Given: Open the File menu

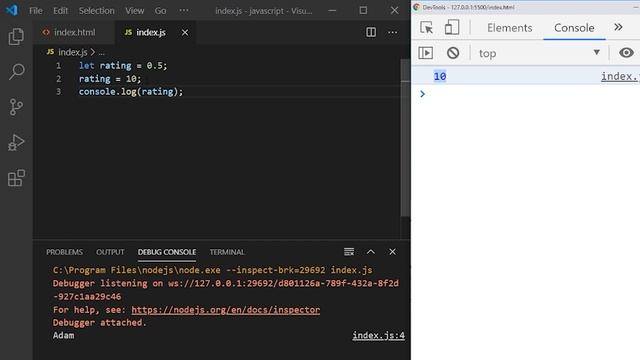Looking at the screenshot, I should [36, 11].
